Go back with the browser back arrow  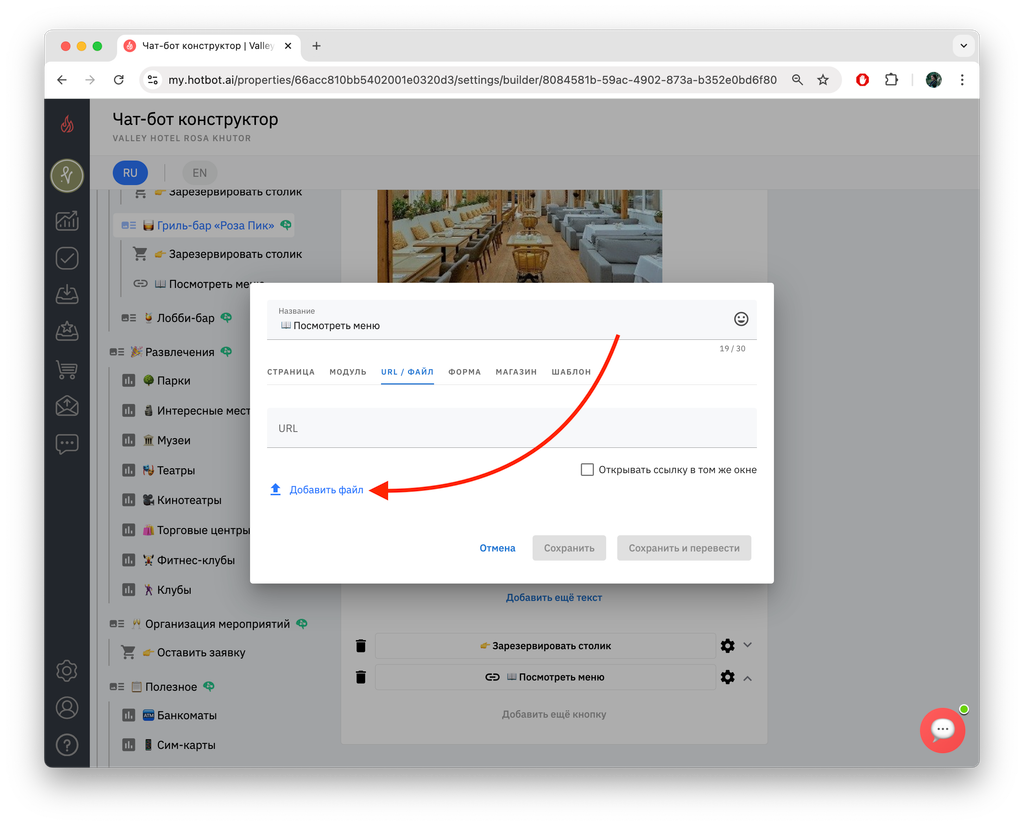tap(62, 80)
